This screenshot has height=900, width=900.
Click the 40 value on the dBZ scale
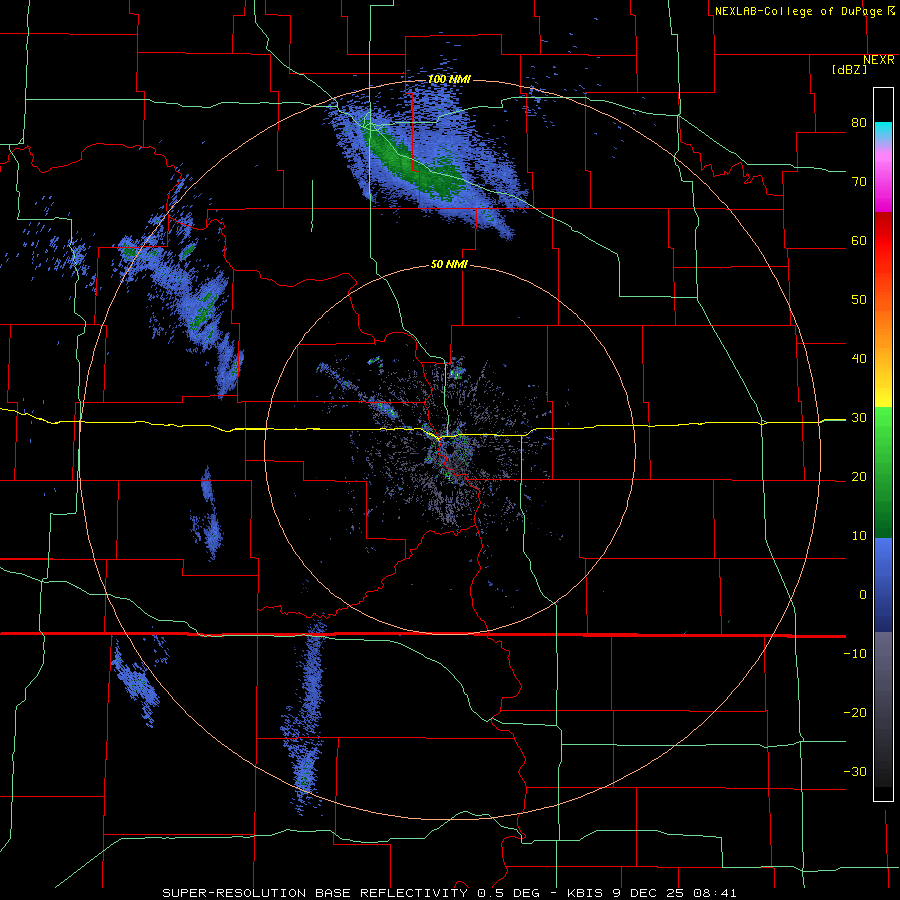(859, 359)
